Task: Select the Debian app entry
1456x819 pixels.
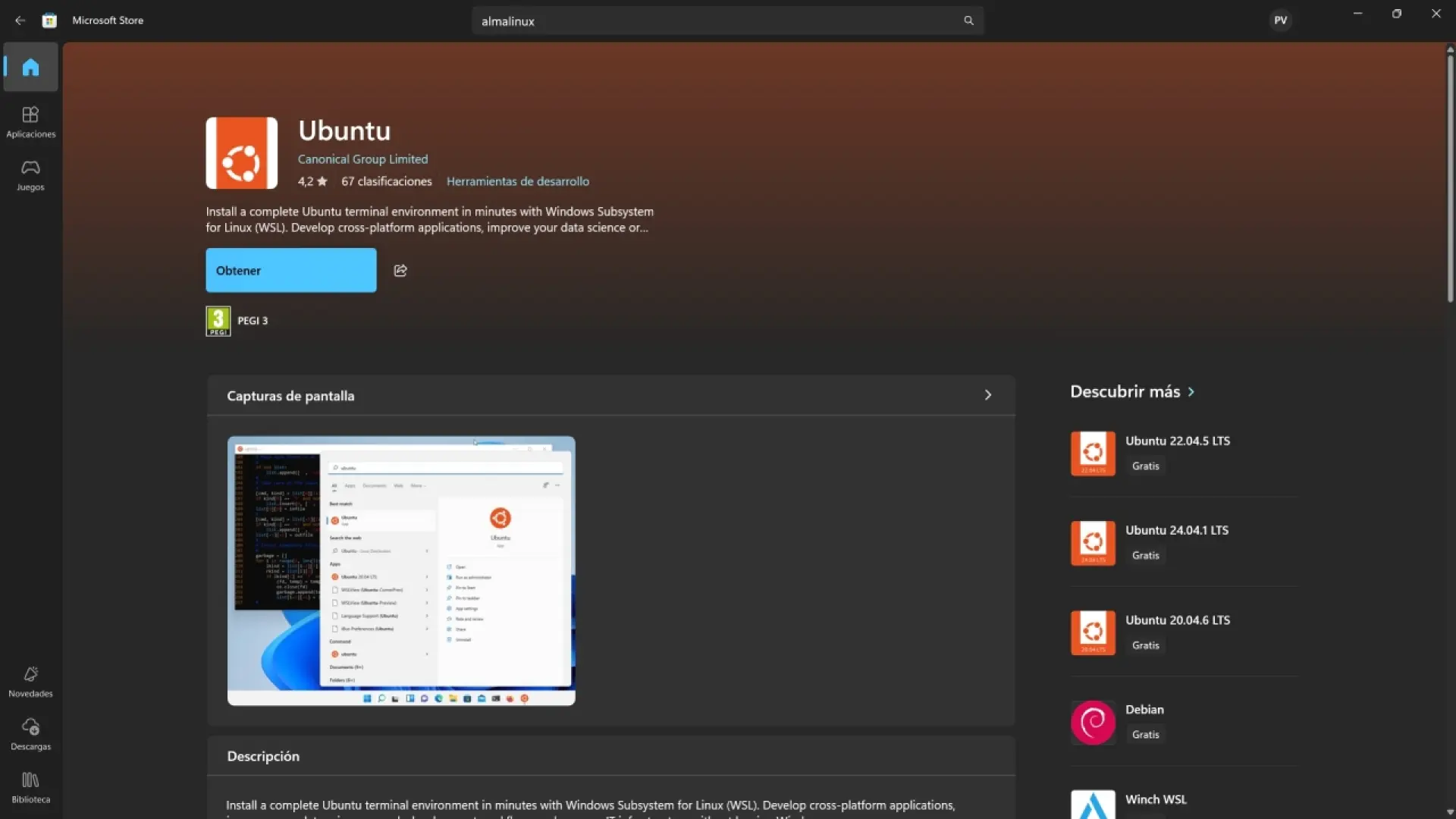Action: pos(1144,721)
